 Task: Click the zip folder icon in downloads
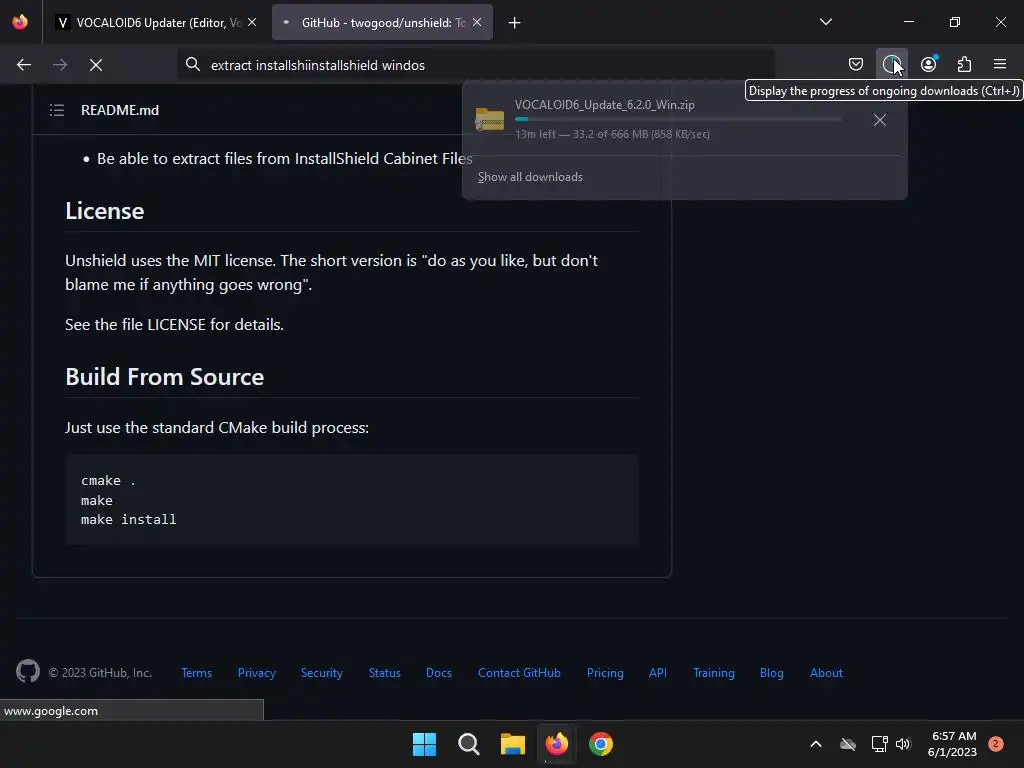(x=489, y=120)
